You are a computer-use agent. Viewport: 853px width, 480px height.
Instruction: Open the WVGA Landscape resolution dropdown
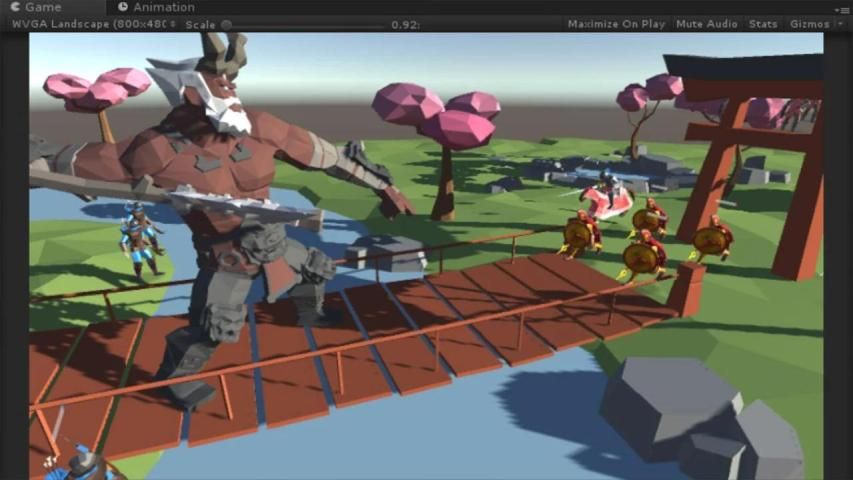click(x=90, y=24)
